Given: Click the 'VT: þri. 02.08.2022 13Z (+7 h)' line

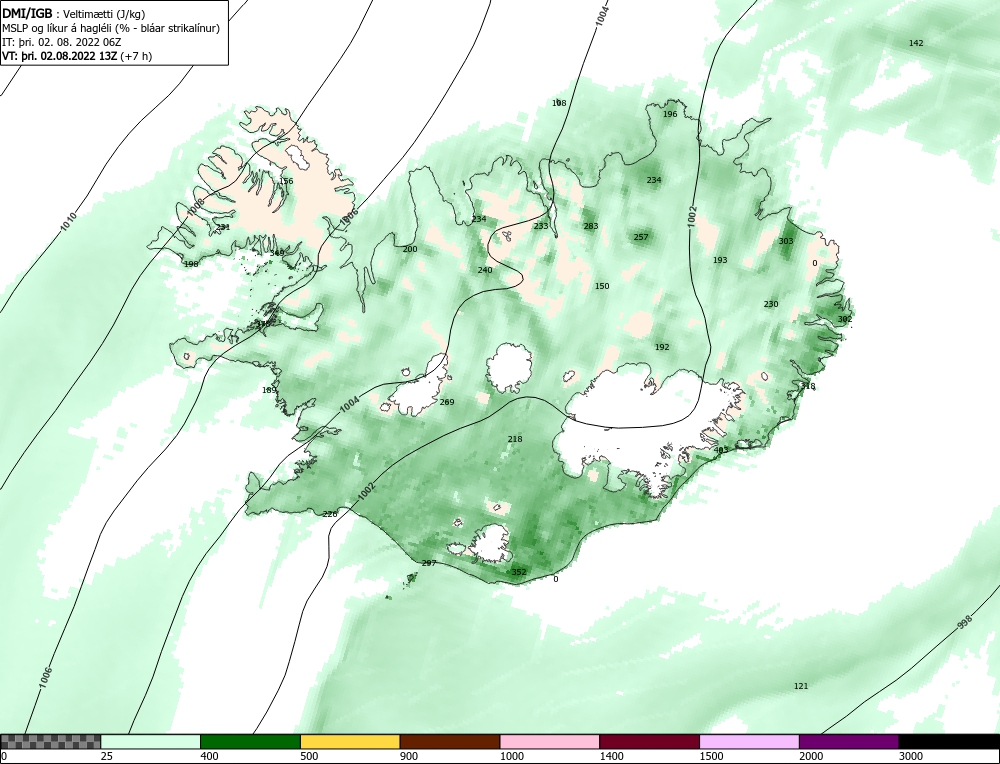Looking at the screenshot, I should tap(77, 55).
